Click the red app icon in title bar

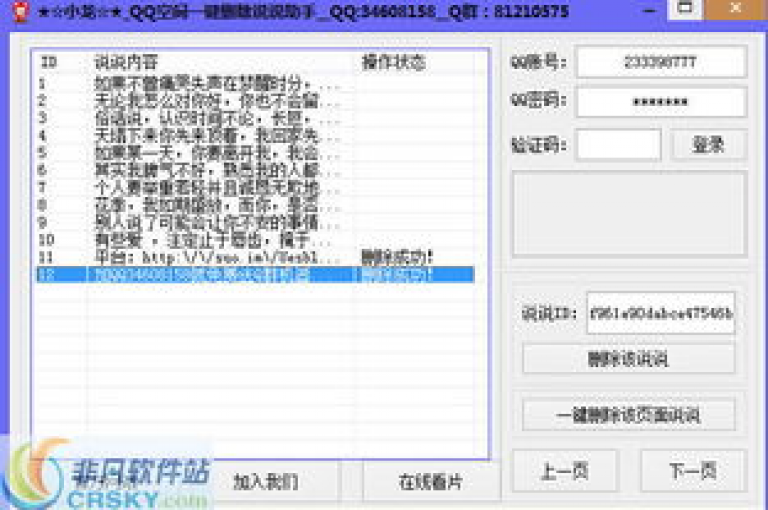coord(19,10)
